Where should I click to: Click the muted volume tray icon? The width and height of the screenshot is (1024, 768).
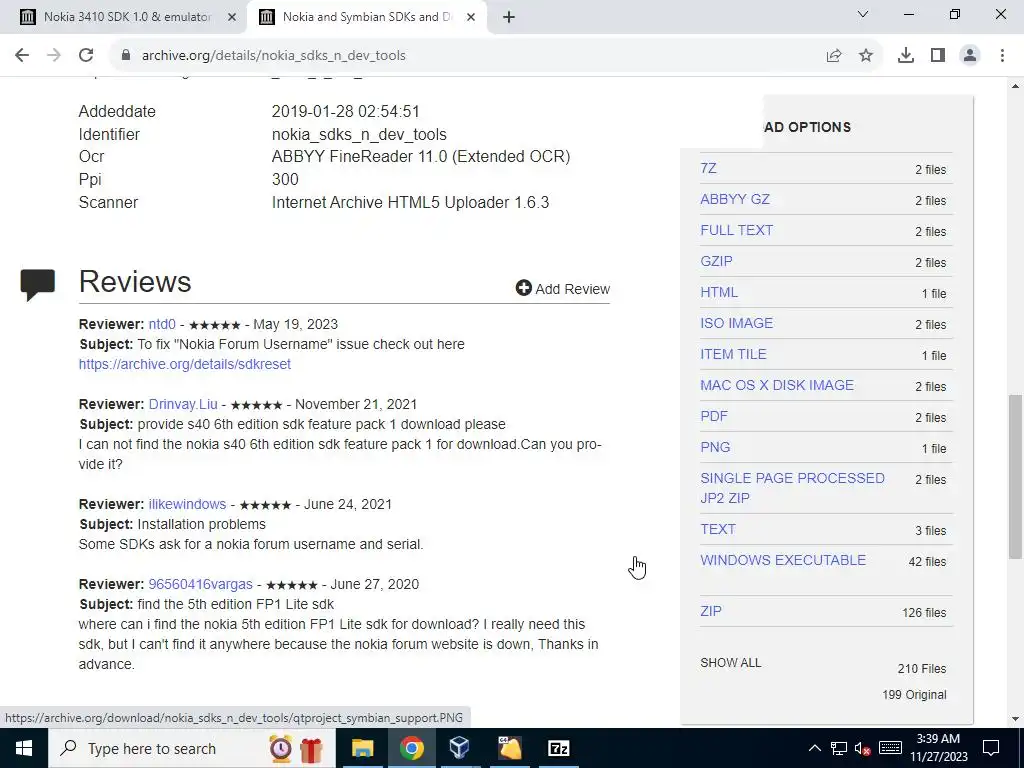tap(863, 748)
